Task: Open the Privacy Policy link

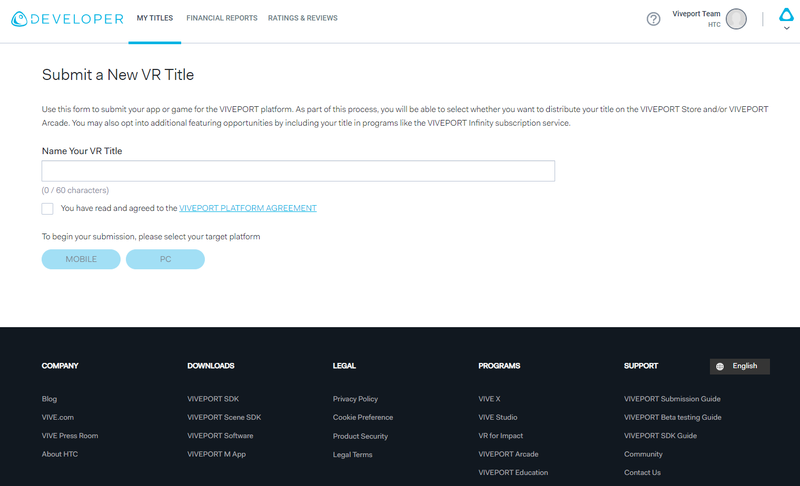Action: click(355, 399)
